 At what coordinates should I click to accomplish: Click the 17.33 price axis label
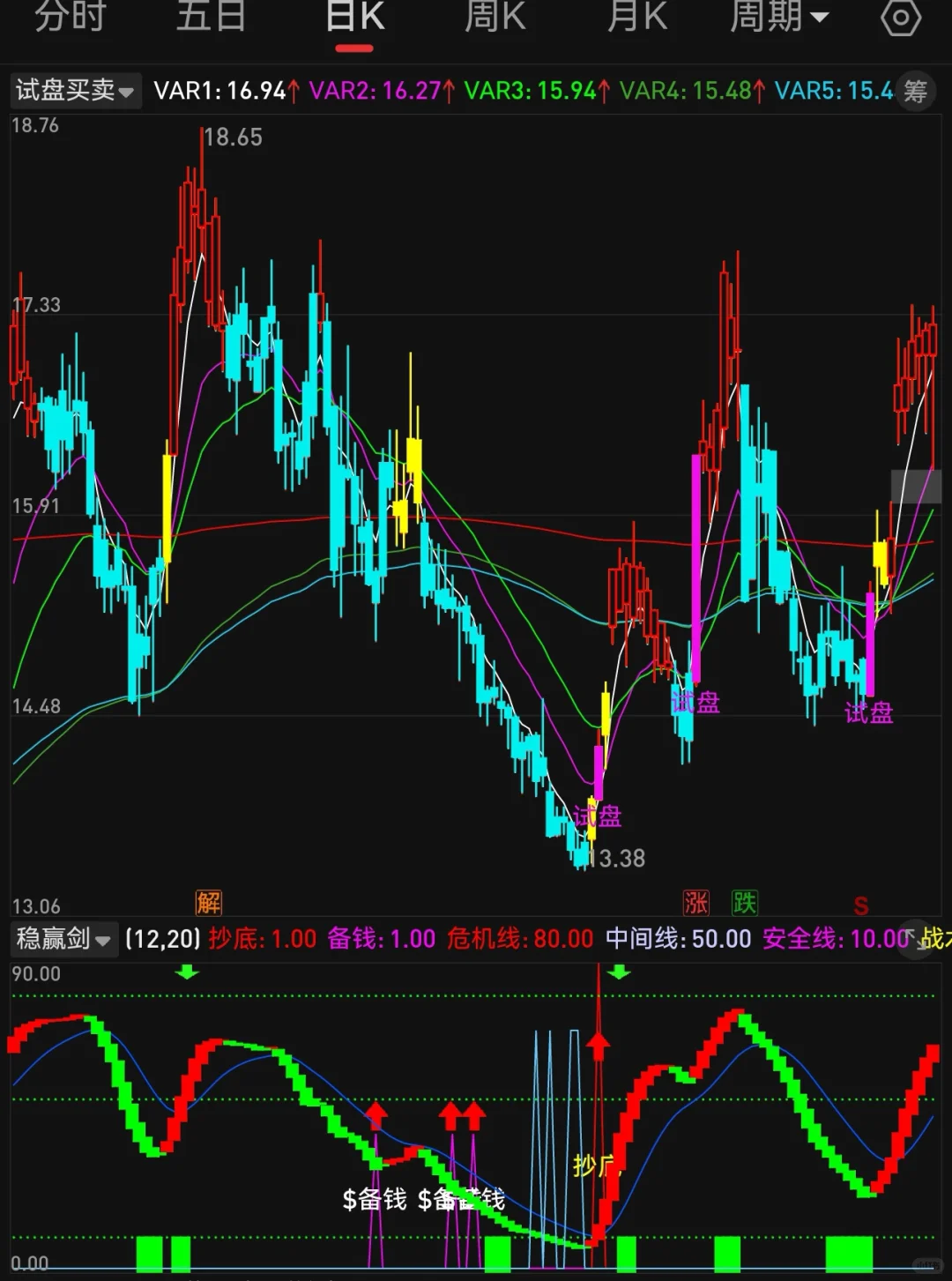coord(36,305)
